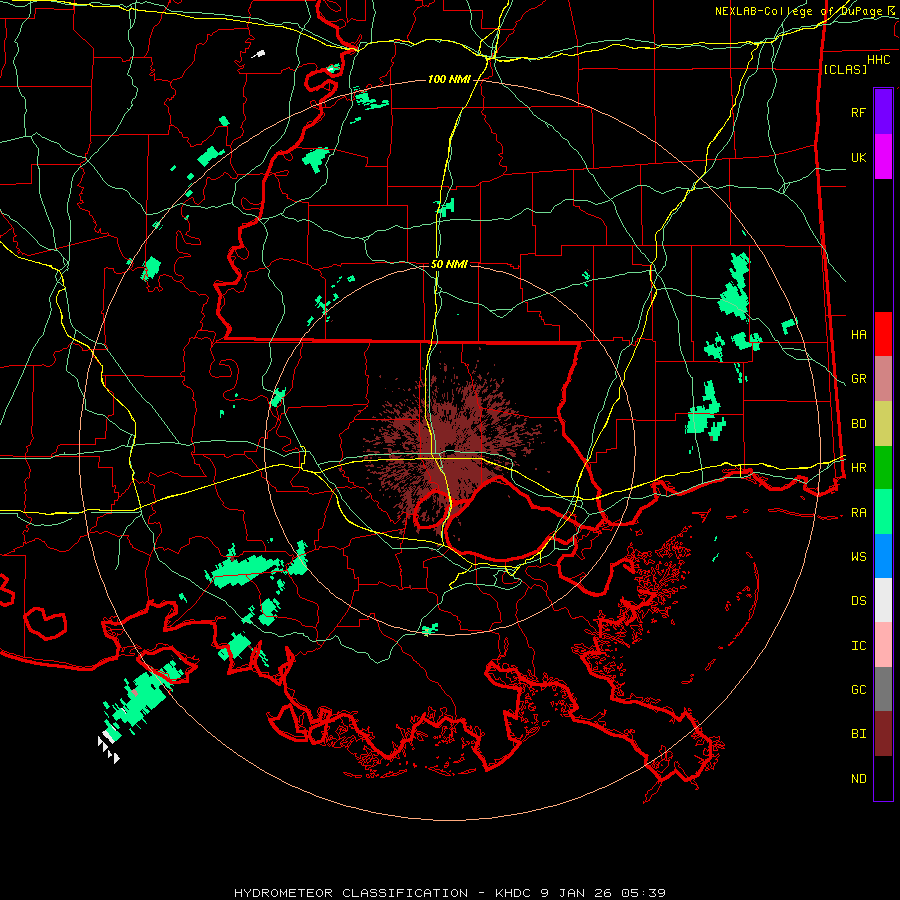Image resolution: width=900 pixels, height=900 pixels.
Task: Select the gray GC legend swatch
Action: pos(883,689)
